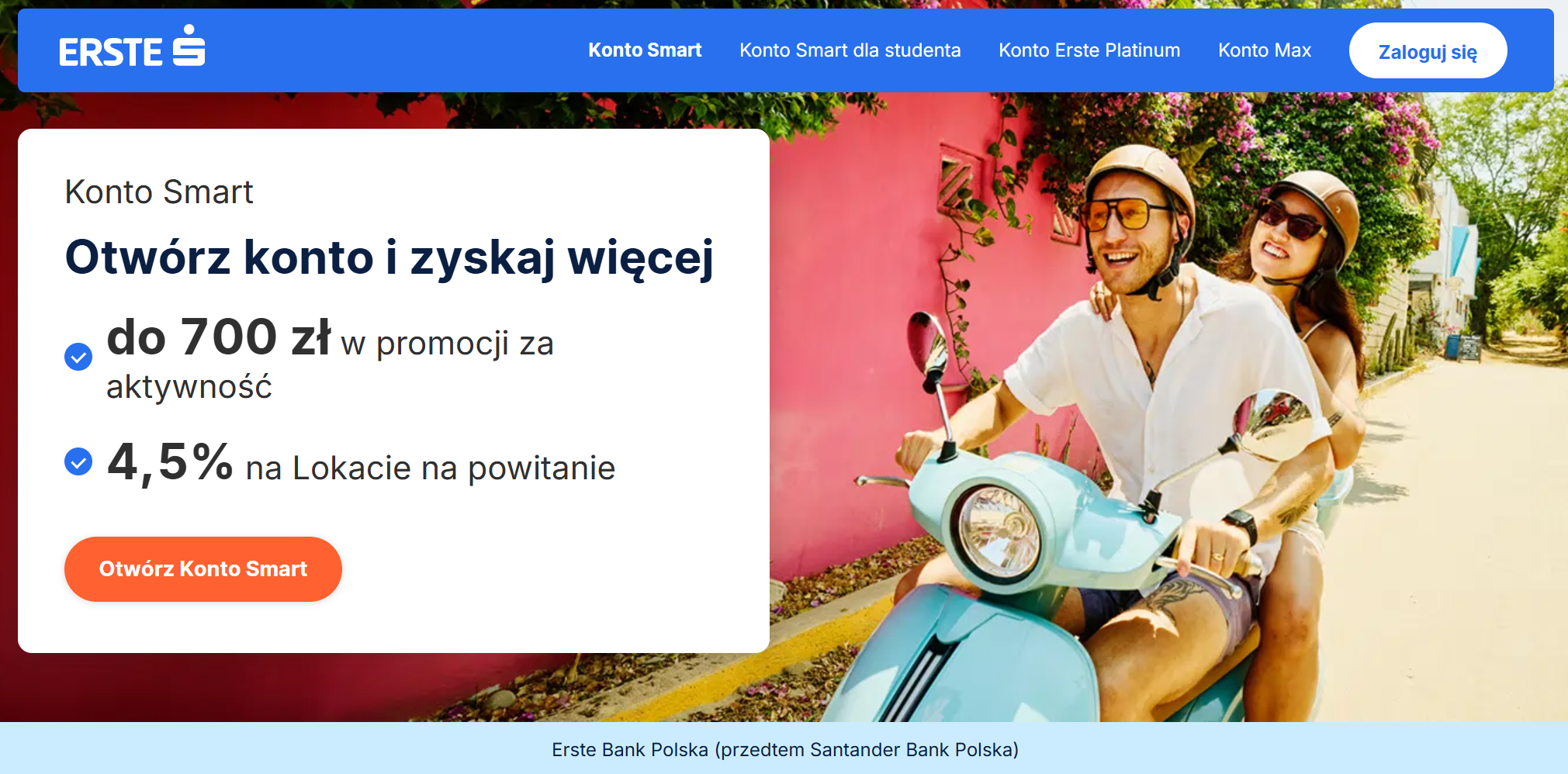Open the Konto Smart menu item

click(x=645, y=50)
